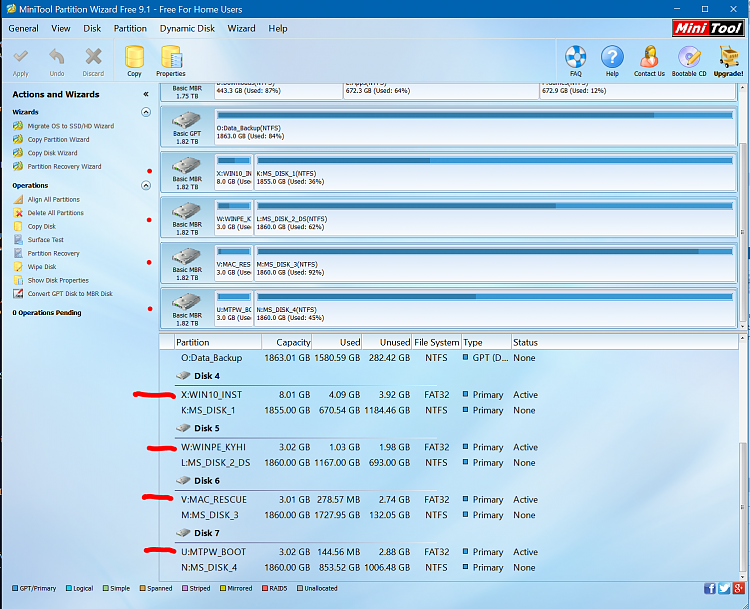The image size is (750, 609).
Task: Click the Undo arrow icon
Action: click(x=56, y=57)
